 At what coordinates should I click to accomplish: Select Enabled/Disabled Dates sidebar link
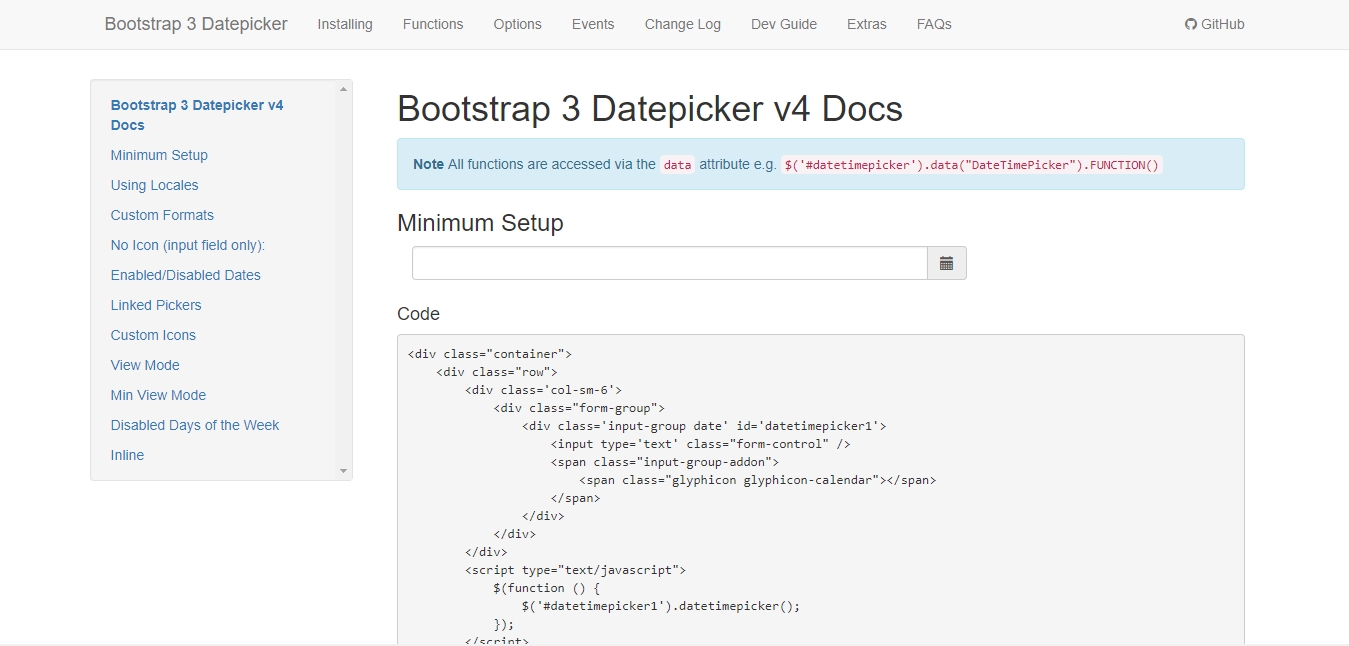[x=185, y=275]
